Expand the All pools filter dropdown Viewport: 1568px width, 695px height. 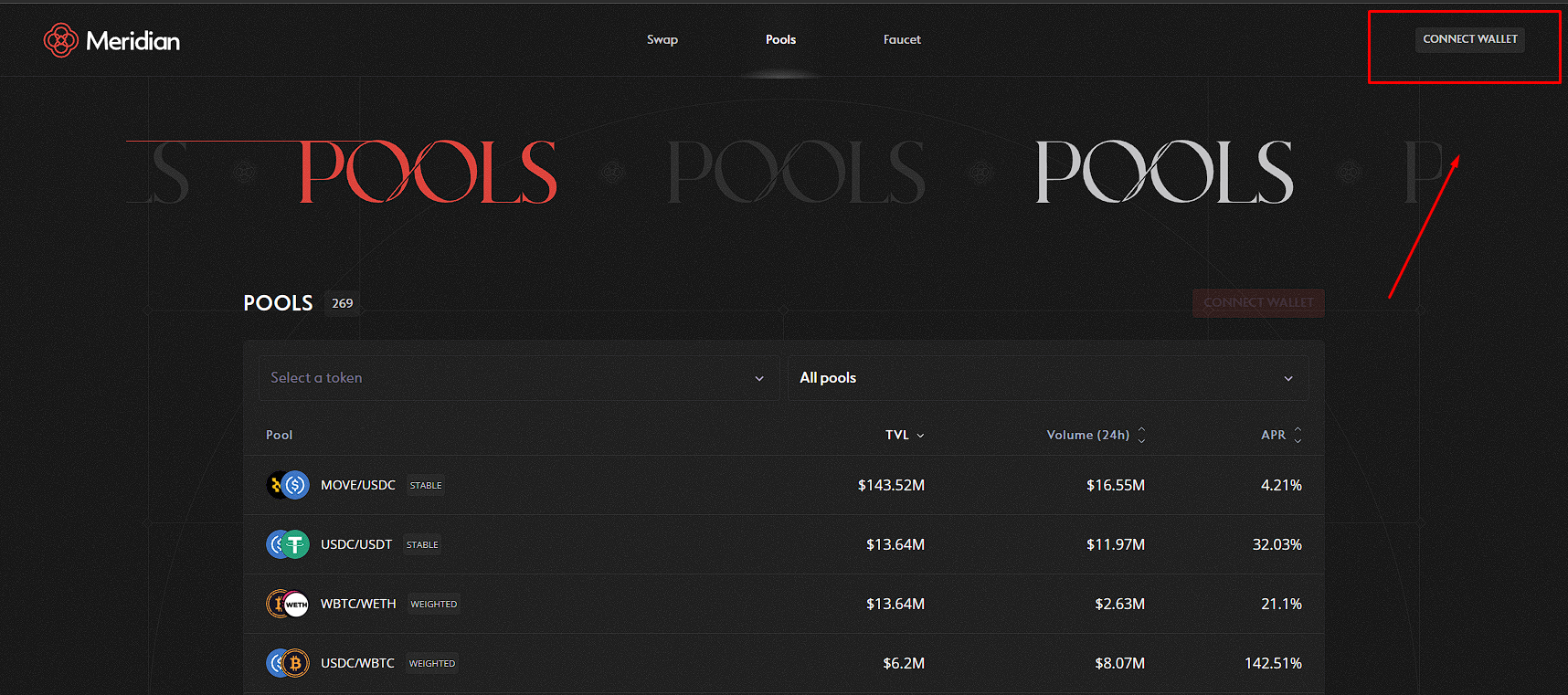[x=1048, y=378]
